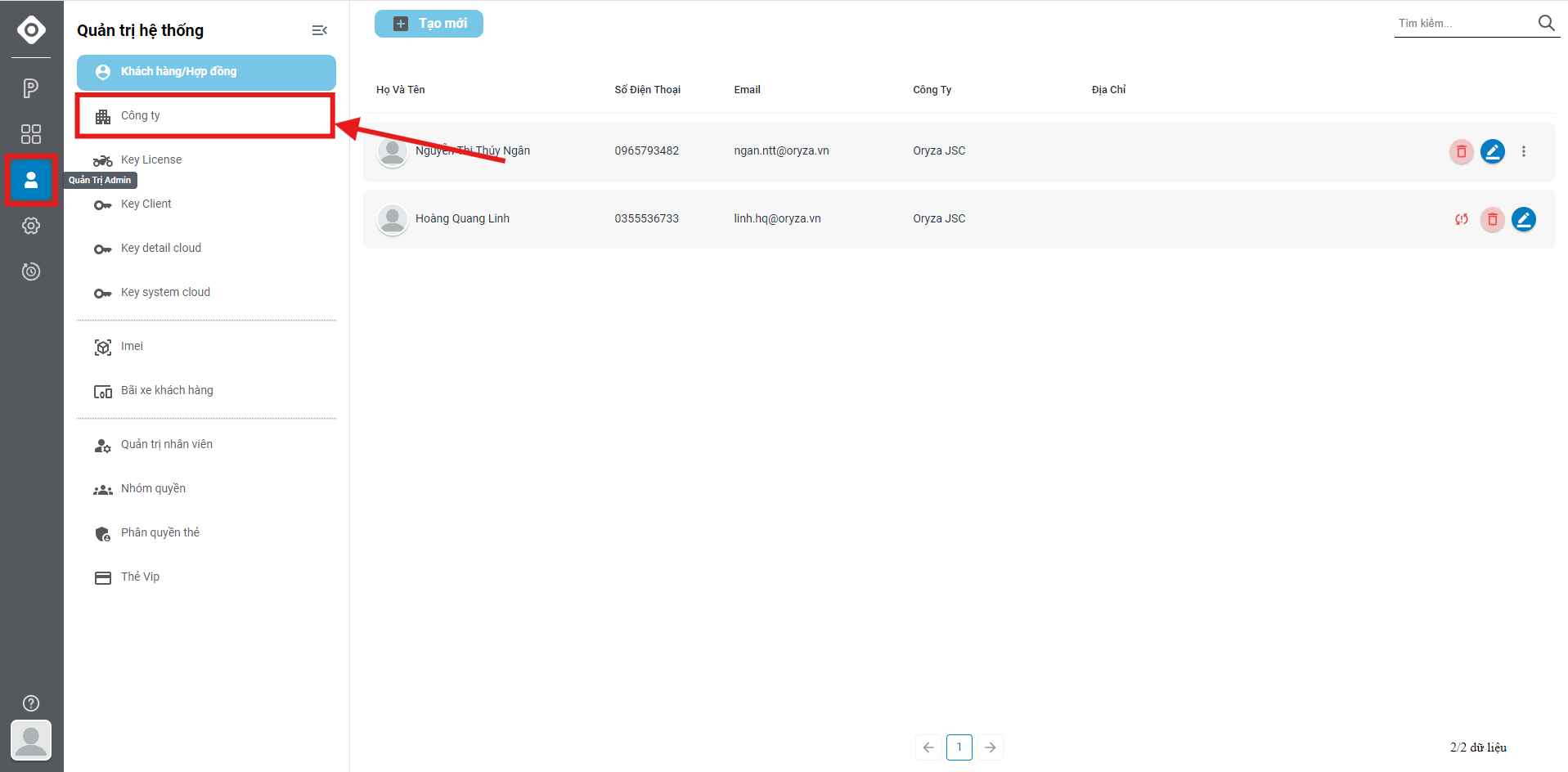The image size is (1568, 772).
Task: Click the Email column header
Action: [x=748, y=90]
